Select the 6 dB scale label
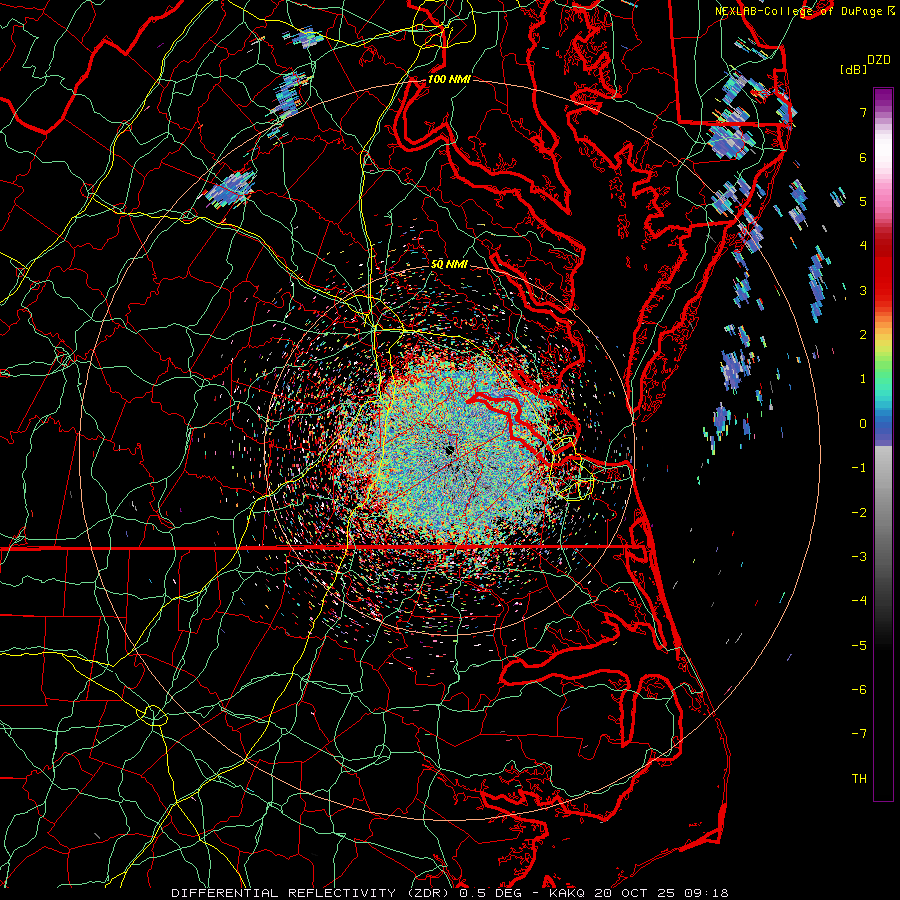900x900 pixels. 863,157
